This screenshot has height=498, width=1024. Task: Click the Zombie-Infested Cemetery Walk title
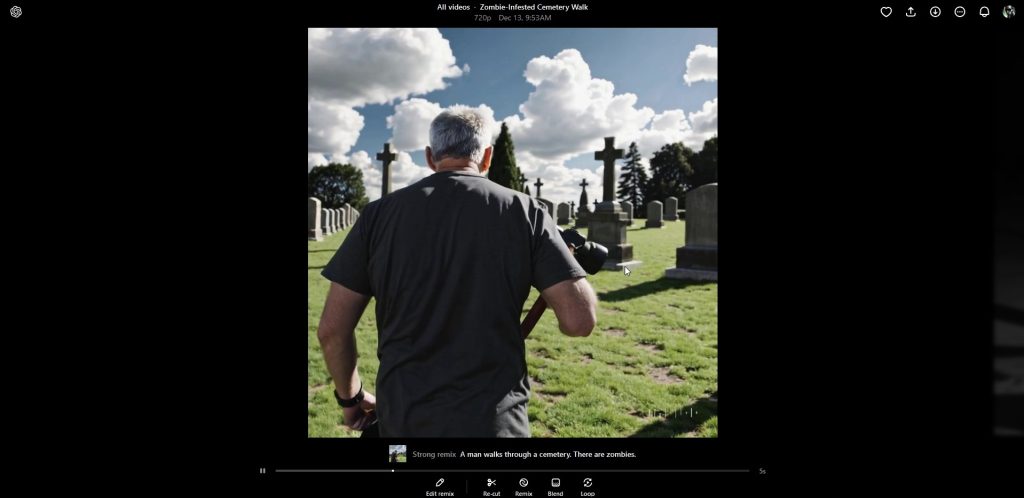click(x=533, y=7)
